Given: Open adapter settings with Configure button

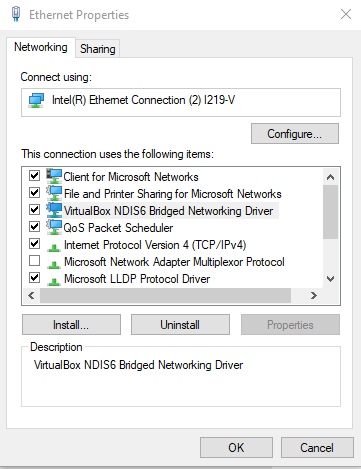Looking at the screenshot, I should (x=295, y=134).
